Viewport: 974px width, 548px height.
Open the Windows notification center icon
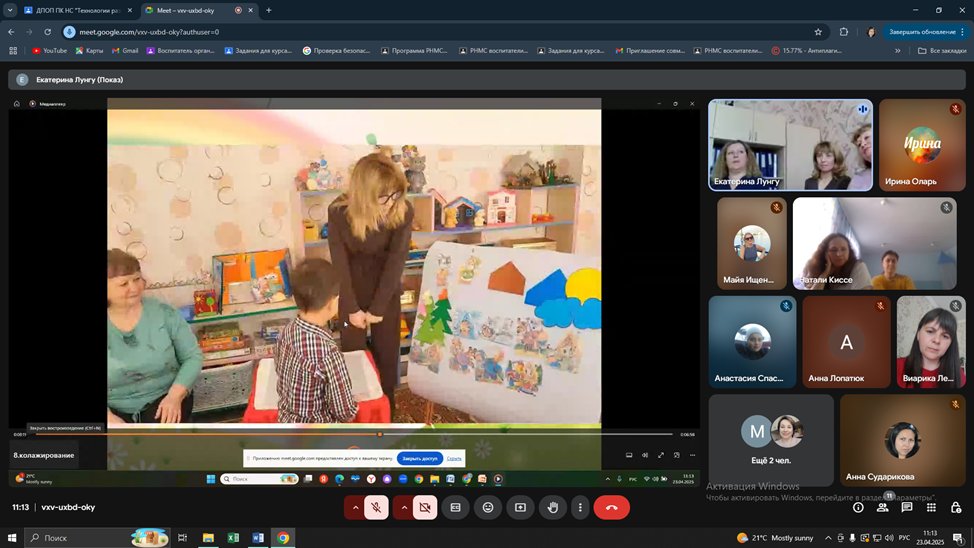pos(958,538)
